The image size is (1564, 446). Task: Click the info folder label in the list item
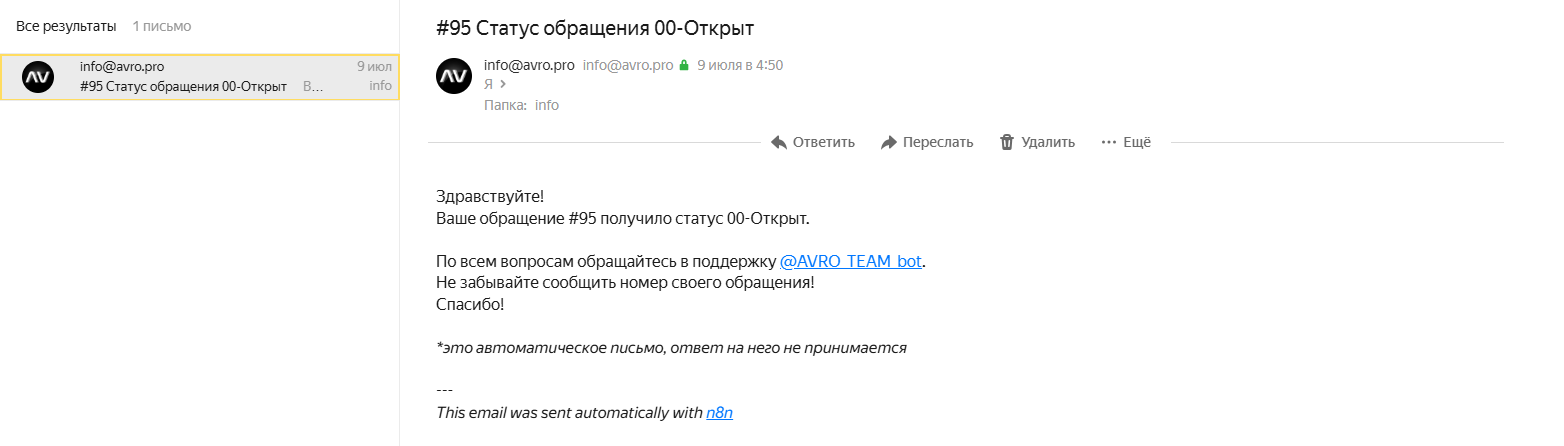(380, 86)
